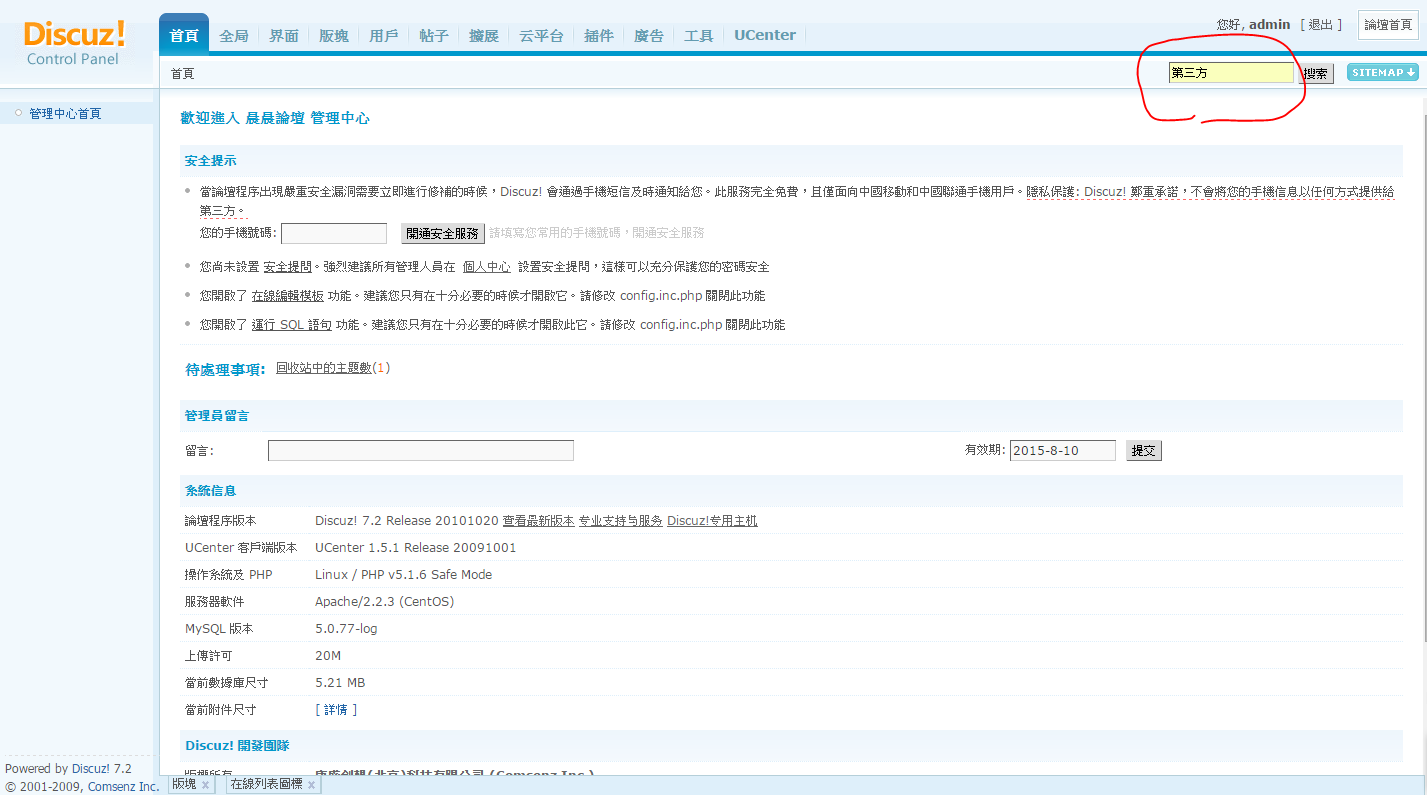Click the 退出 logout link
The height and width of the screenshot is (795, 1427).
[1321, 24]
